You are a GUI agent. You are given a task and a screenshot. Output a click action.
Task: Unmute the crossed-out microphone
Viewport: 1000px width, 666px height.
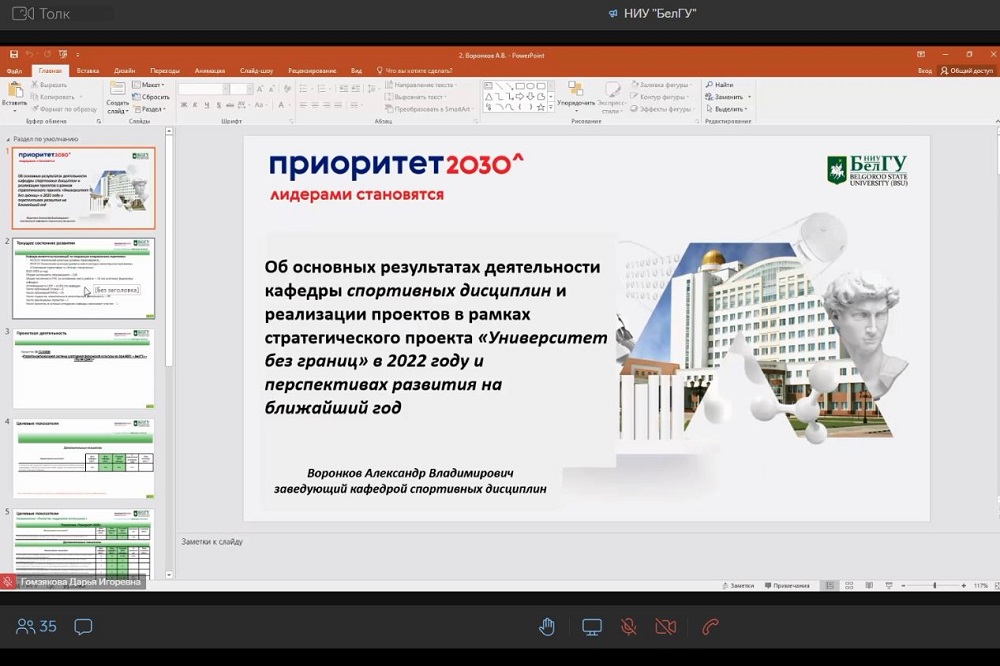(x=629, y=627)
